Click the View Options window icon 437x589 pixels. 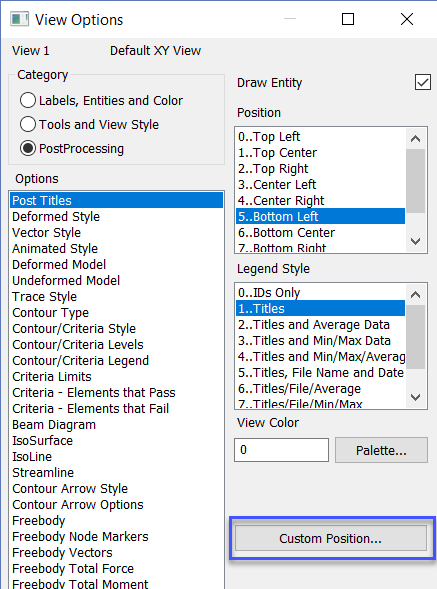[20, 19]
